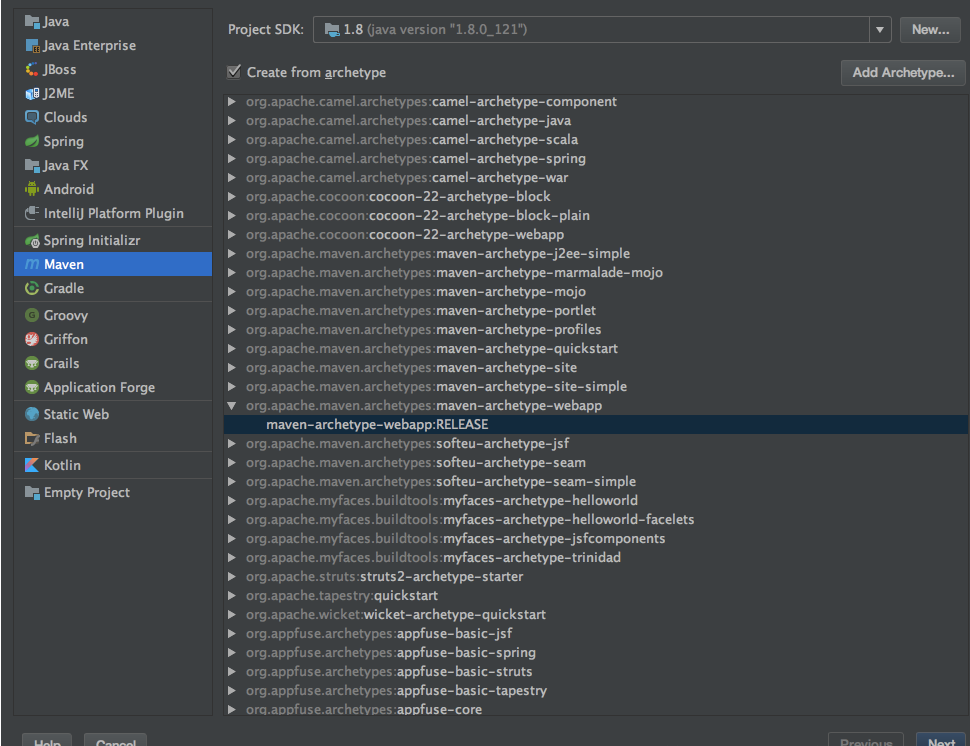Click the Flash icon
Image resolution: width=970 pixels, height=746 pixels.
coord(32,439)
